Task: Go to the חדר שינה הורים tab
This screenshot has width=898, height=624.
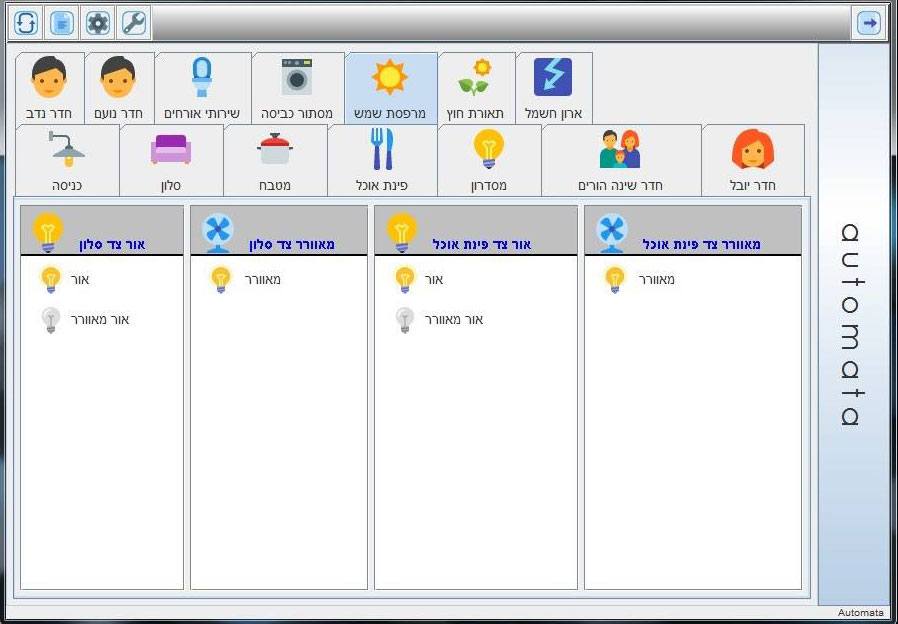Action: click(620, 160)
